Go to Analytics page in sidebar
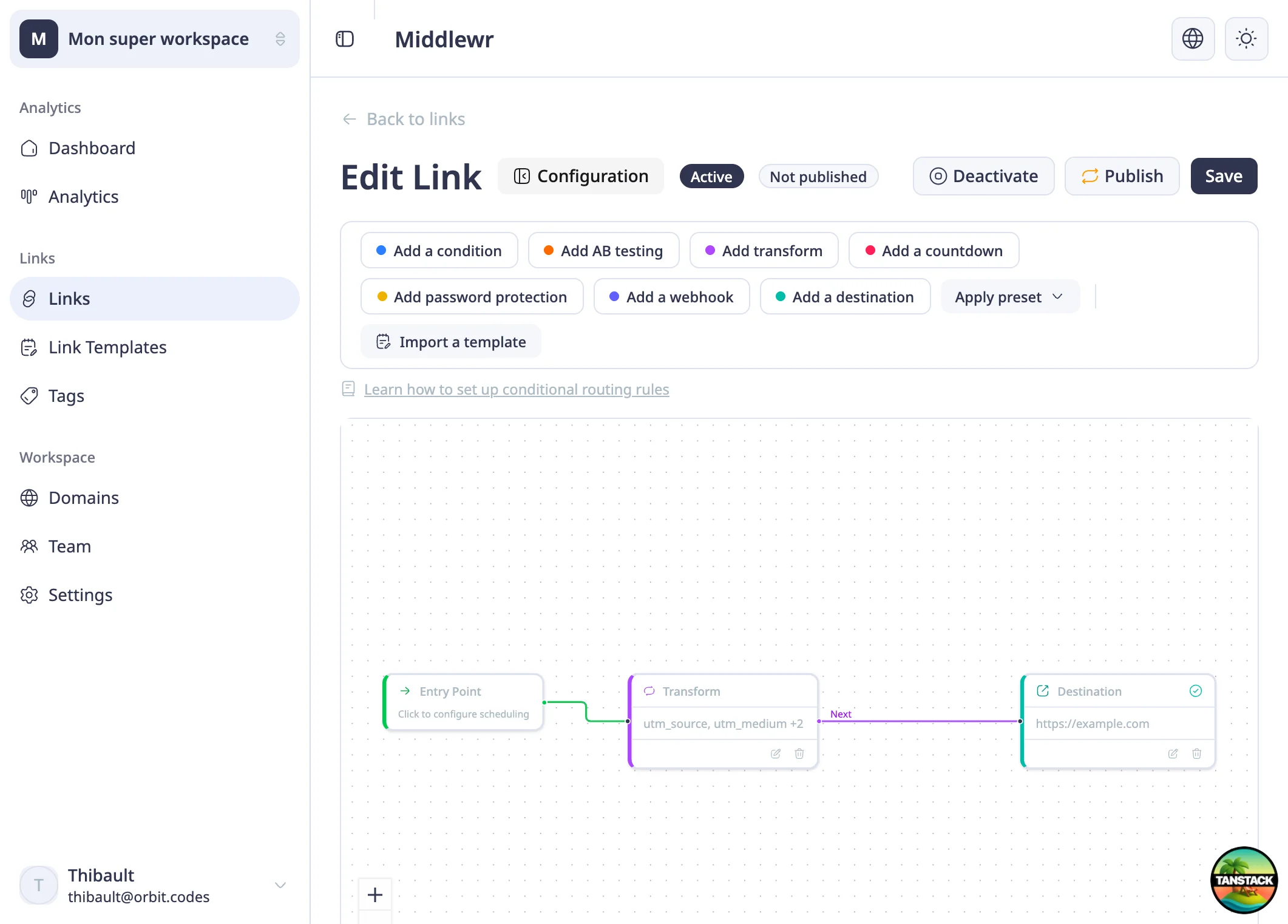Viewport: 1288px width, 924px height. tap(155, 197)
